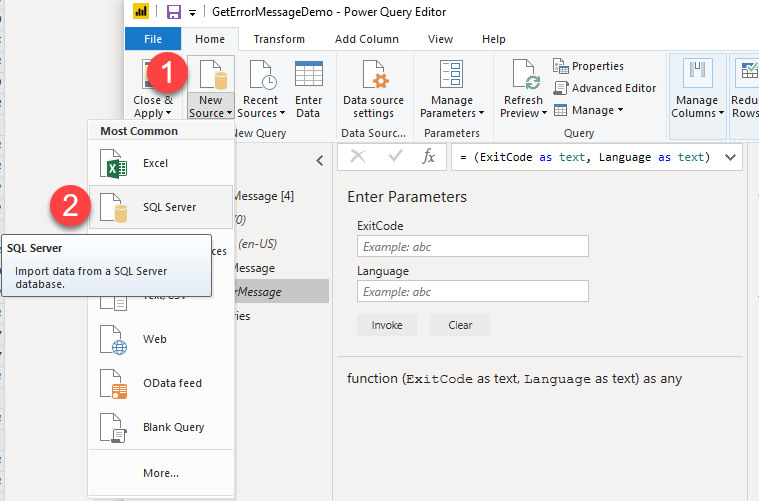Select the Web data source
Image resolution: width=759 pixels, height=501 pixels.
click(x=161, y=339)
